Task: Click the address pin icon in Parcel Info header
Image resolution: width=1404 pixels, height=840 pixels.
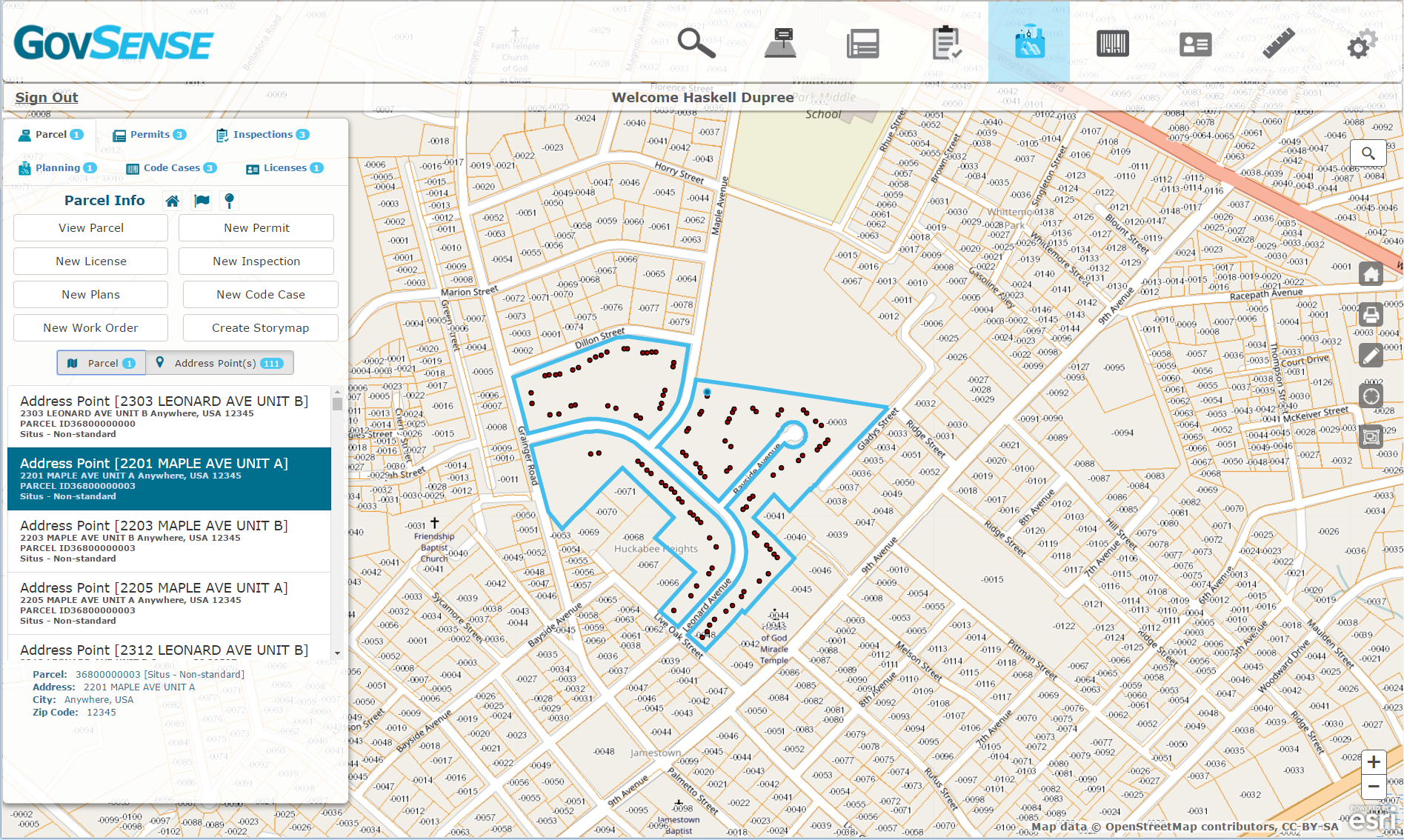Action: [x=230, y=200]
